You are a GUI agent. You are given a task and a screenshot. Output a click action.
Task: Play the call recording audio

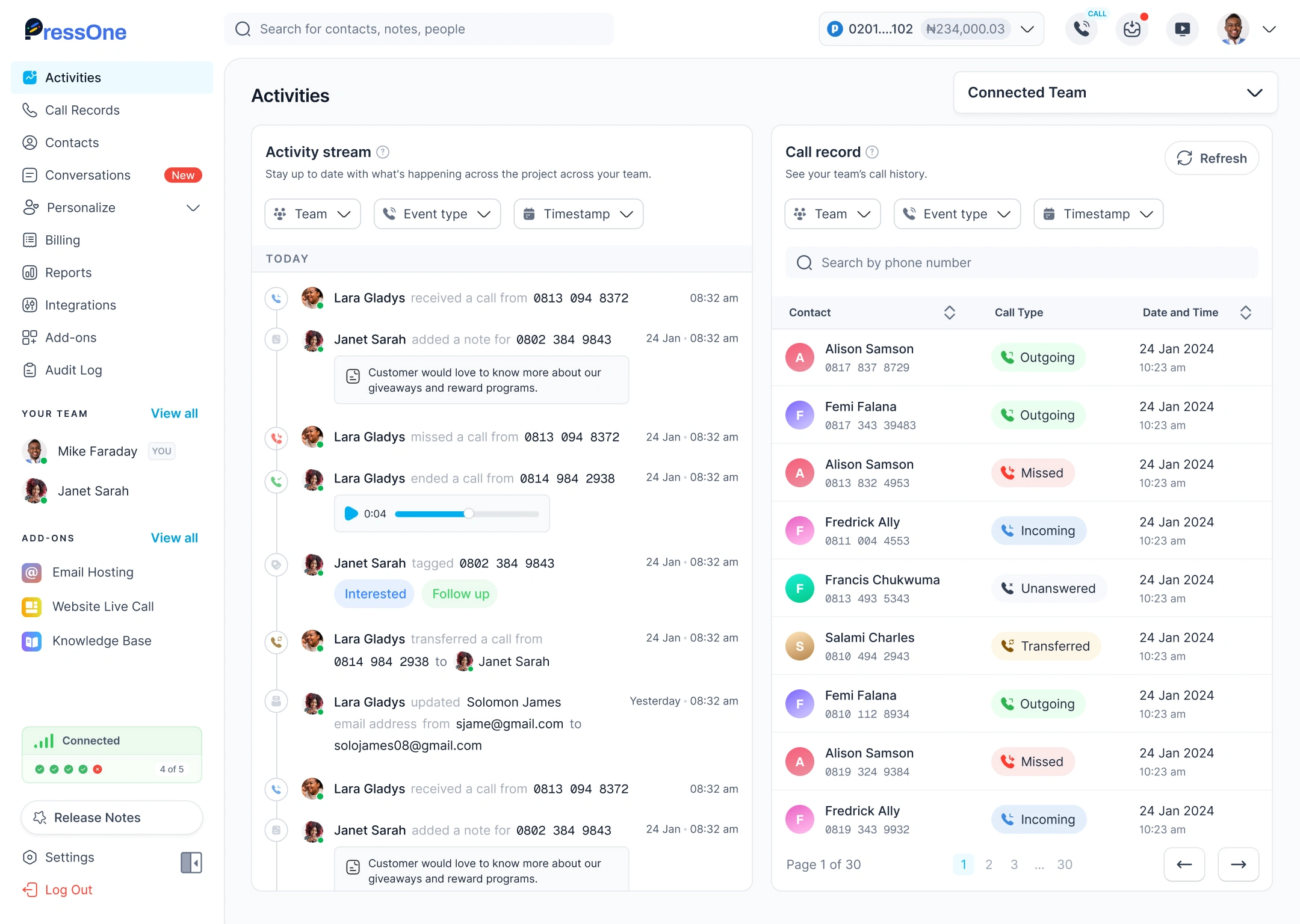tap(351, 514)
